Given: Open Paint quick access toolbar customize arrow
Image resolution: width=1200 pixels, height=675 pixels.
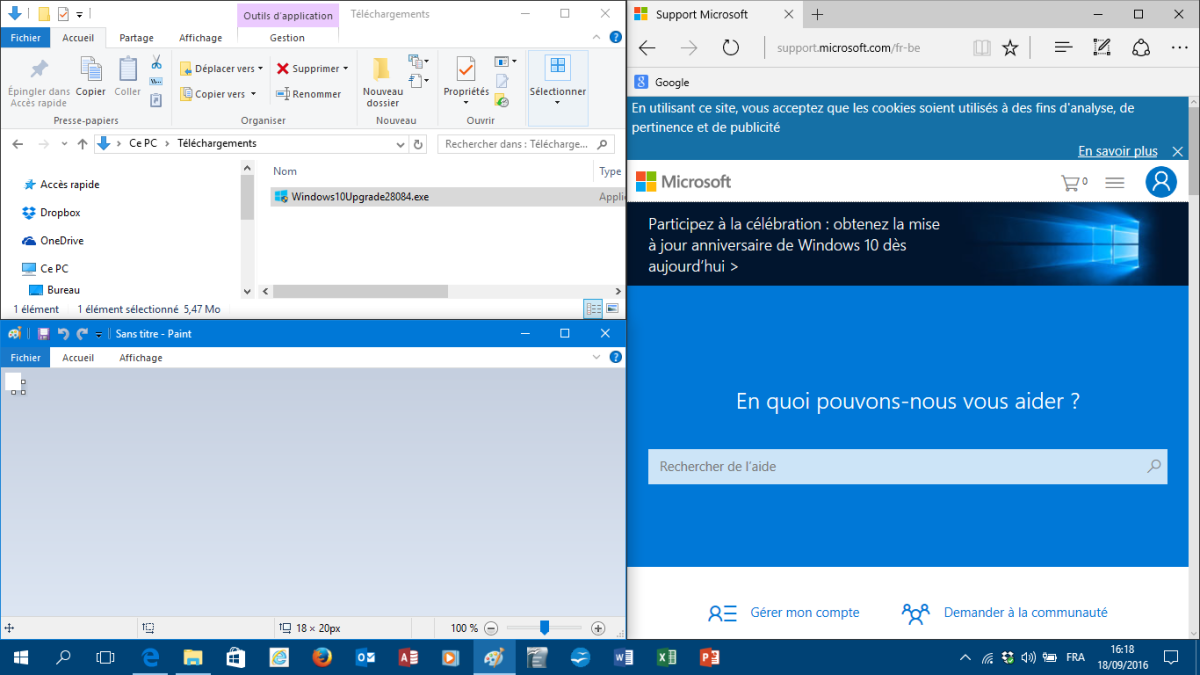Looking at the screenshot, I should 98,334.
